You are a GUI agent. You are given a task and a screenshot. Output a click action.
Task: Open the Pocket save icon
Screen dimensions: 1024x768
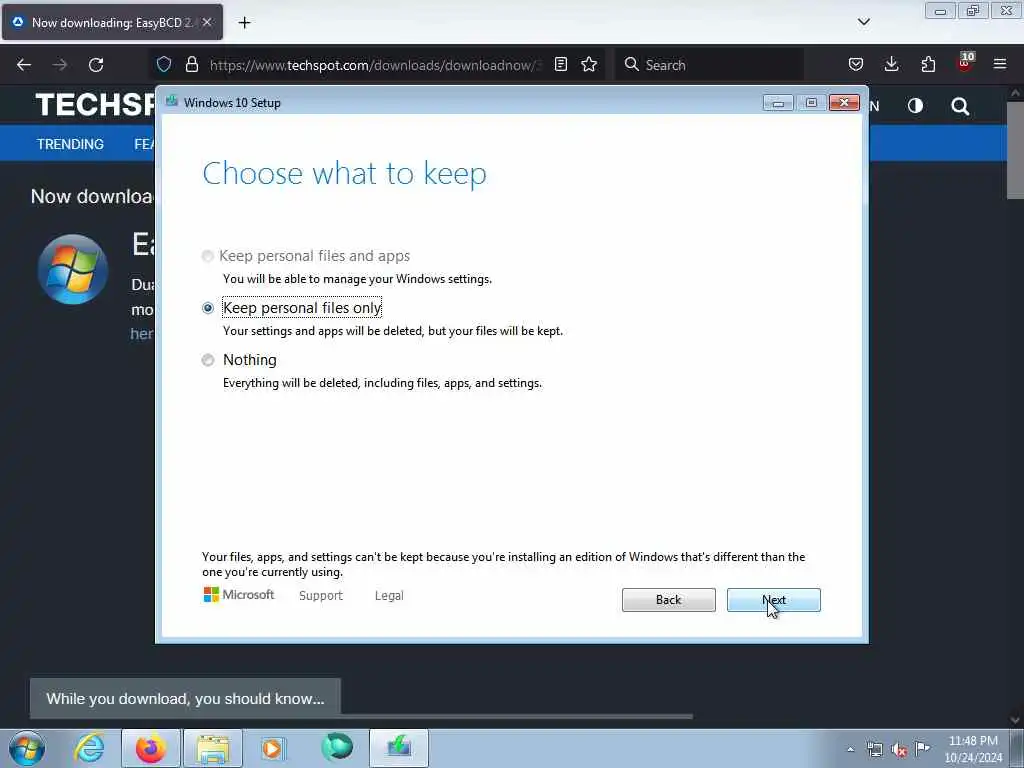pyautogui.click(x=856, y=64)
